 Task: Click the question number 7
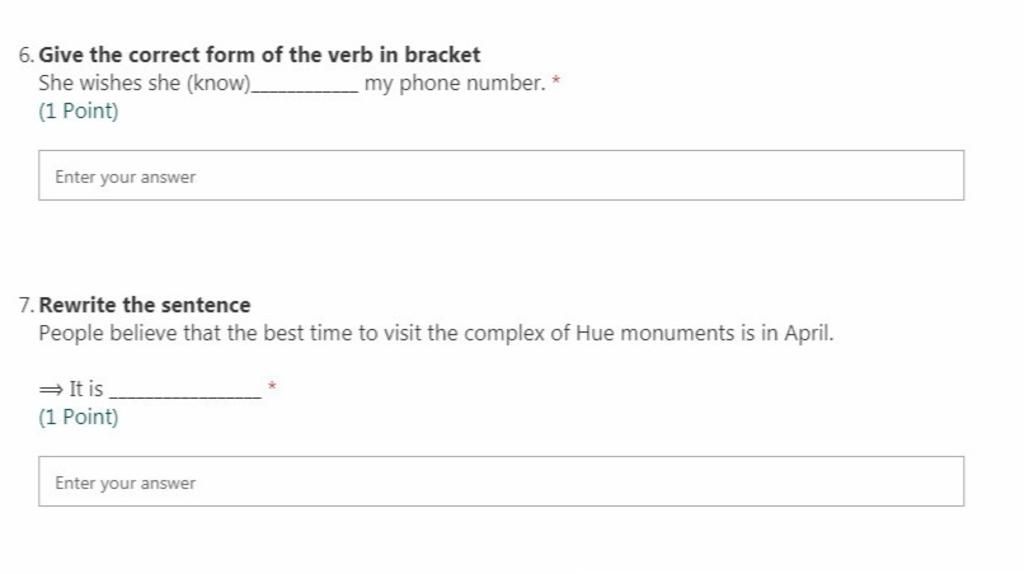[26, 306]
